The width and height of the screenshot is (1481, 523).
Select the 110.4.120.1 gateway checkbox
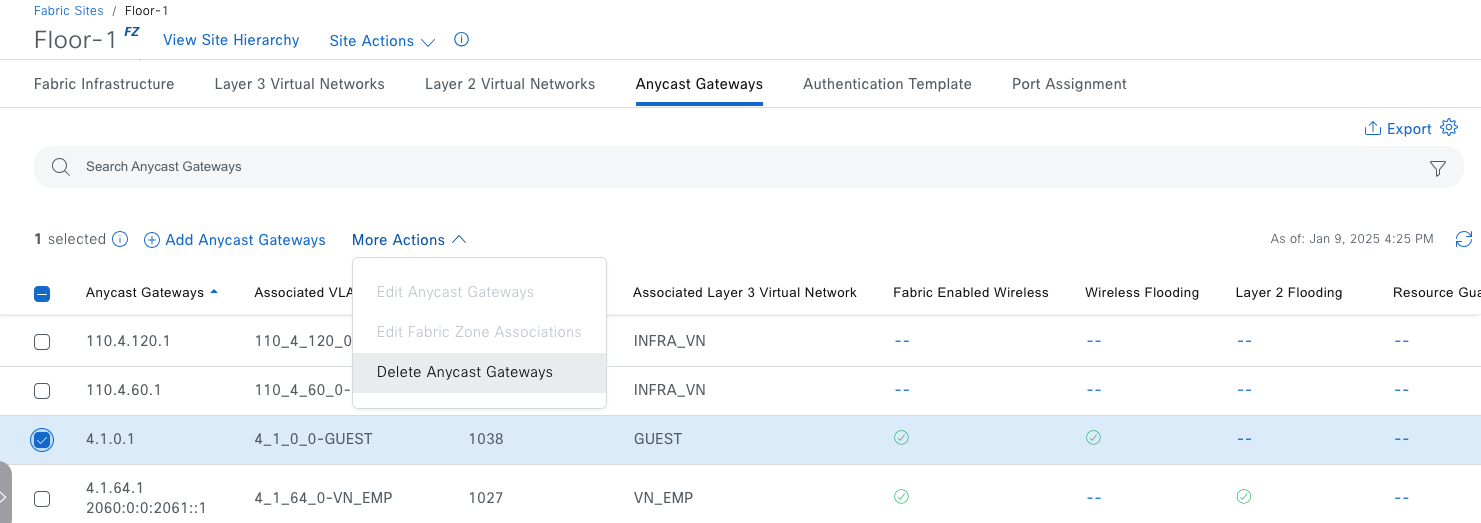42,342
